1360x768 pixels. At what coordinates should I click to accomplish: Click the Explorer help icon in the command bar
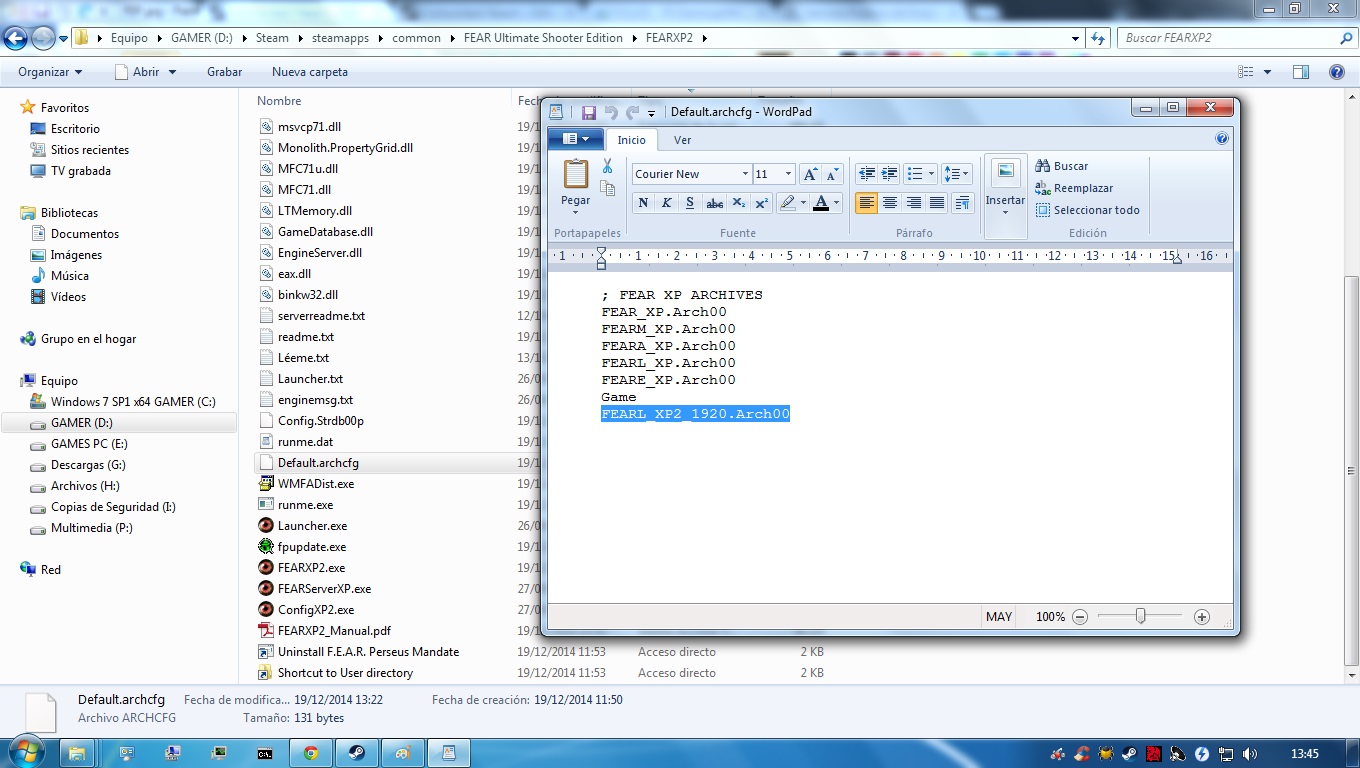pyautogui.click(x=1336, y=72)
